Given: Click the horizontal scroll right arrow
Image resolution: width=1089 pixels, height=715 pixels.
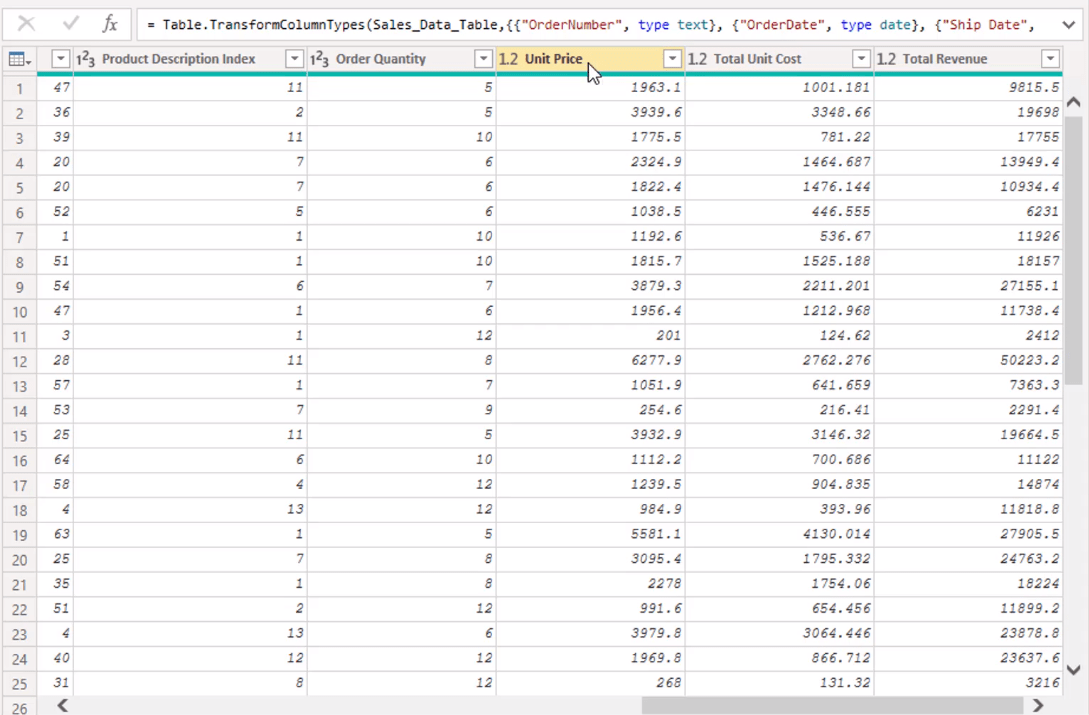Looking at the screenshot, I should coord(1038,705).
